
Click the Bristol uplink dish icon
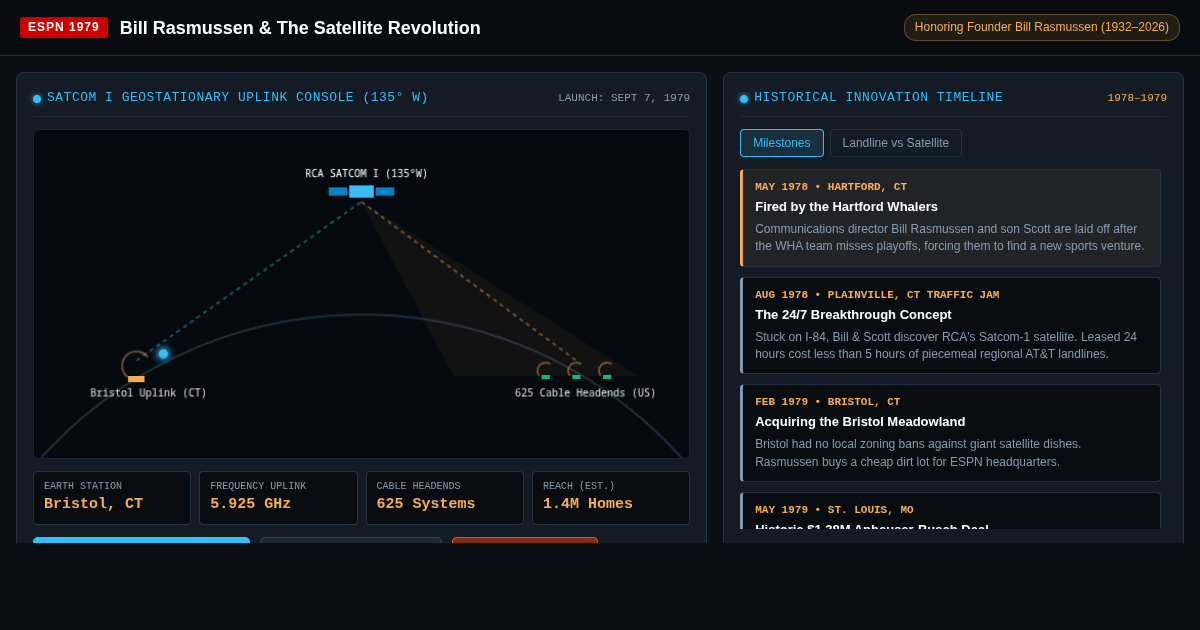click(x=136, y=366)
